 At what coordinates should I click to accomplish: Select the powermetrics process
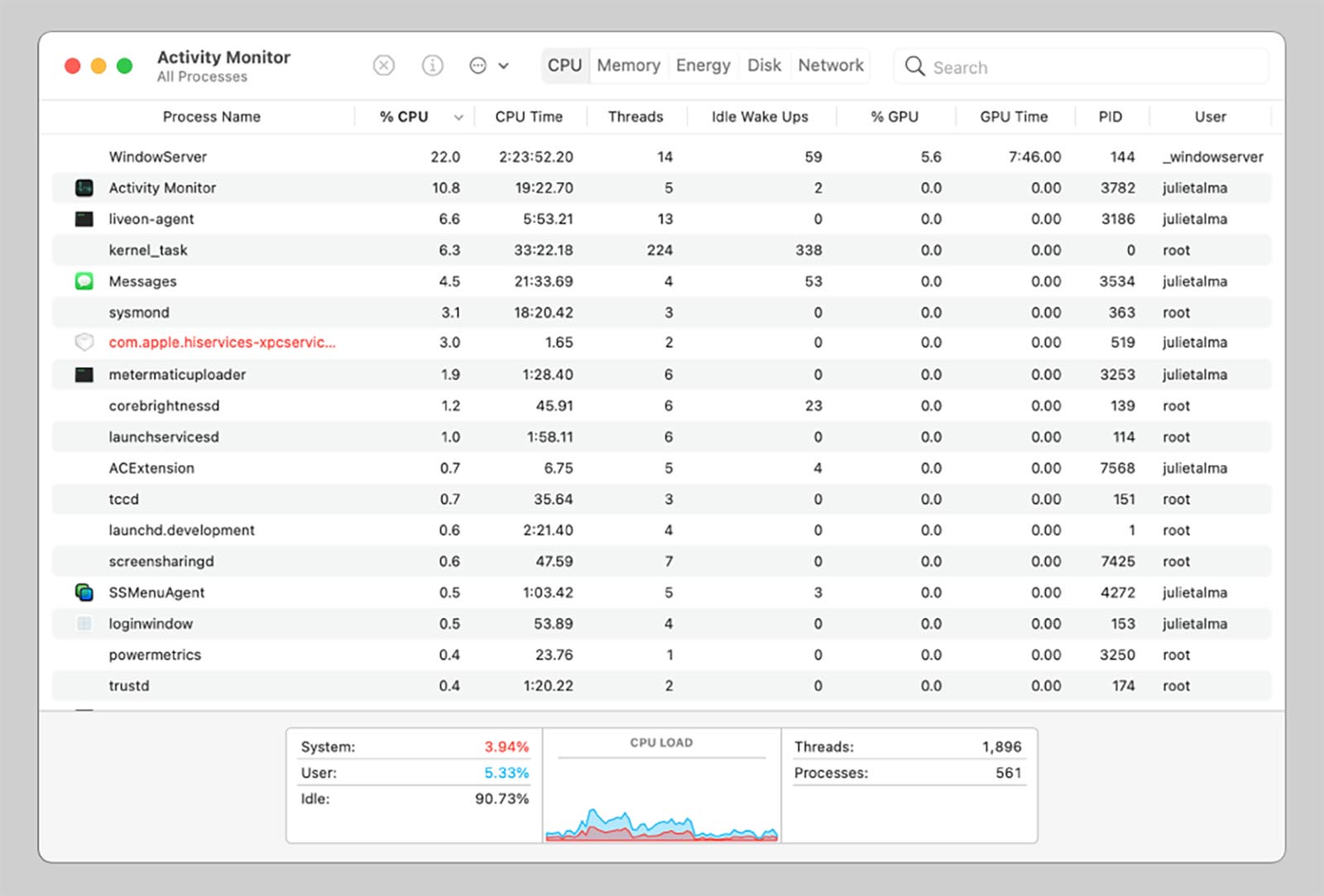[661, 654]
